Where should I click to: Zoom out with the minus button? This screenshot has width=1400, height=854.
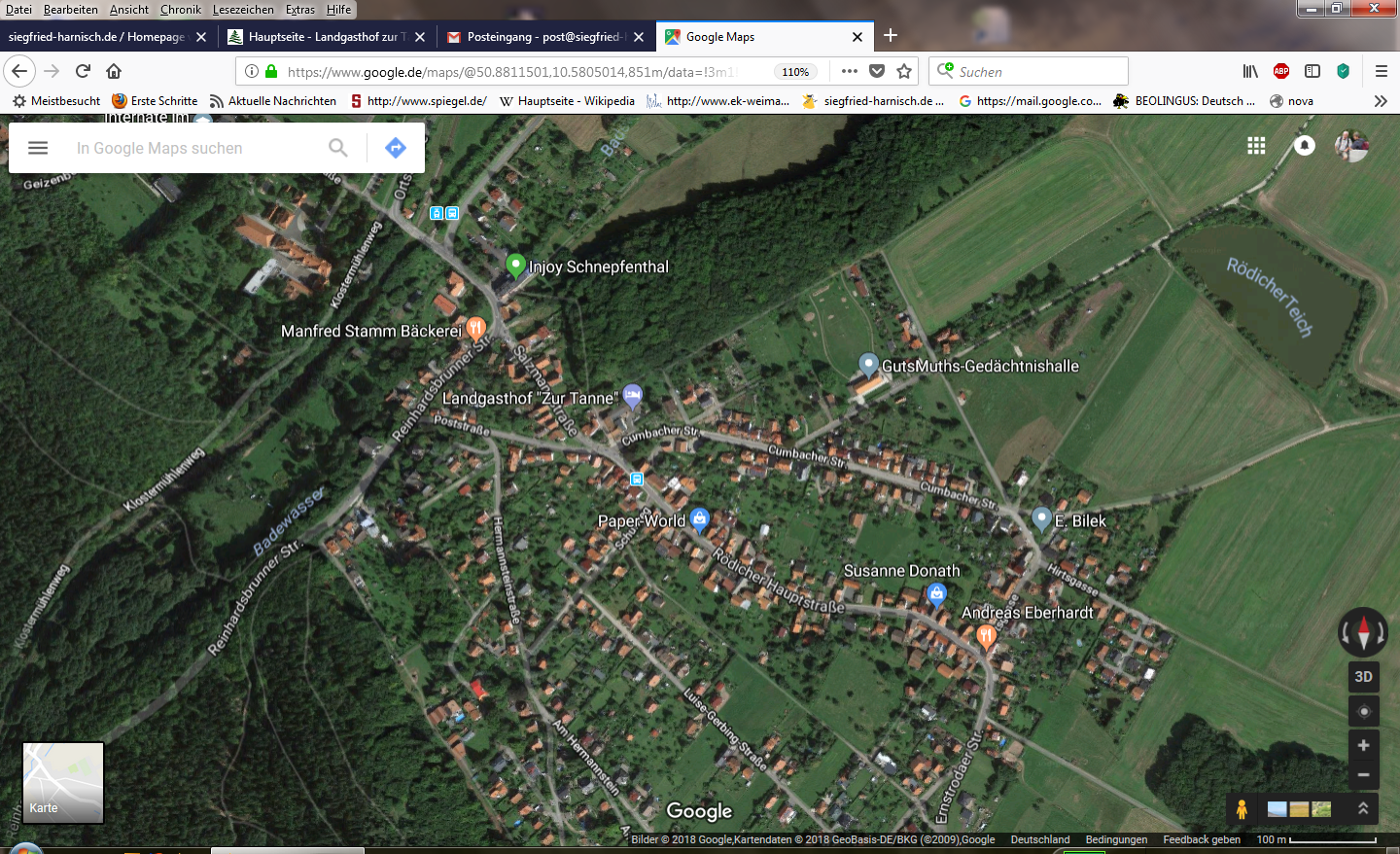(1364, 775)
